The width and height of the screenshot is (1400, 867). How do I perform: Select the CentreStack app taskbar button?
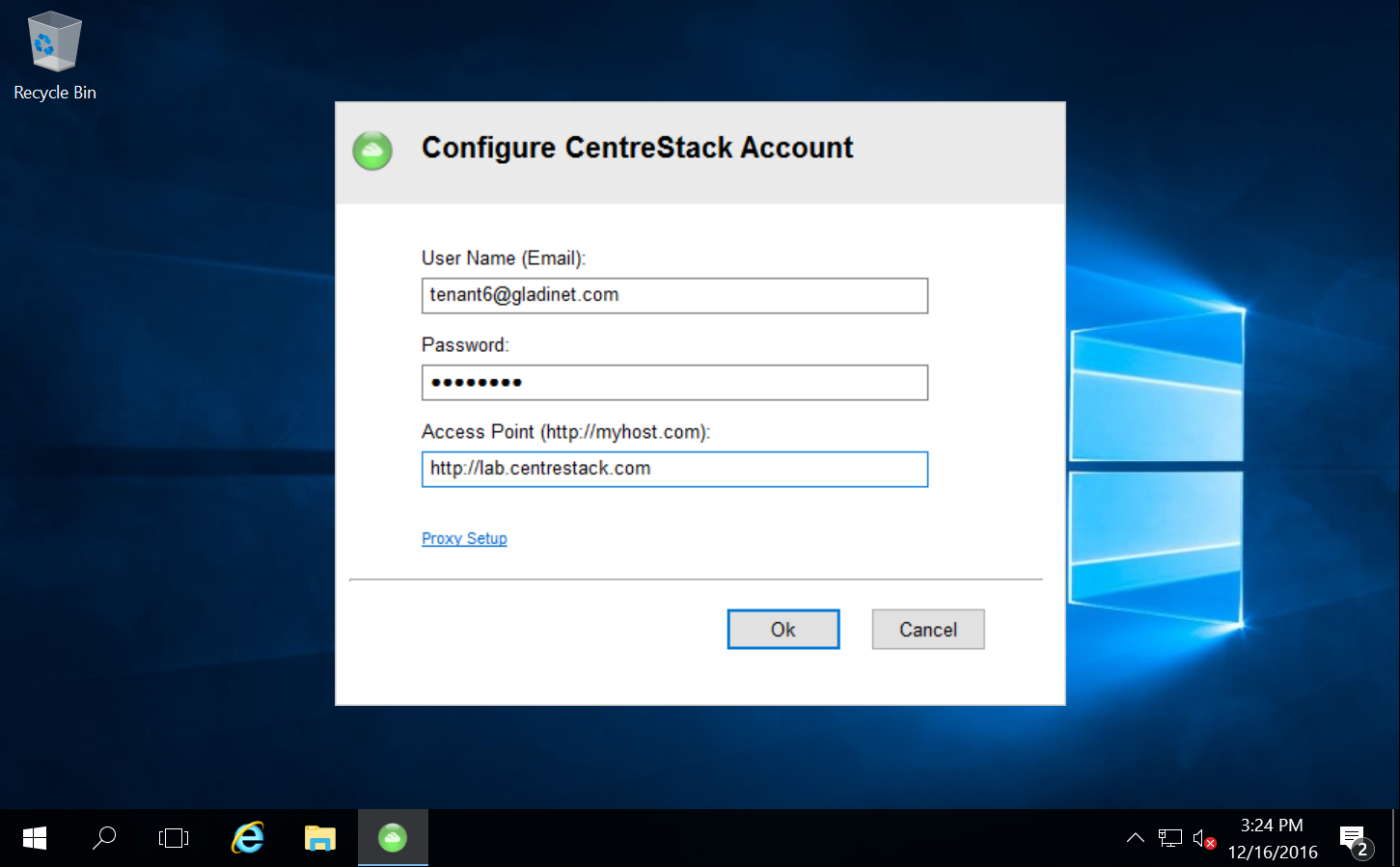393,838
